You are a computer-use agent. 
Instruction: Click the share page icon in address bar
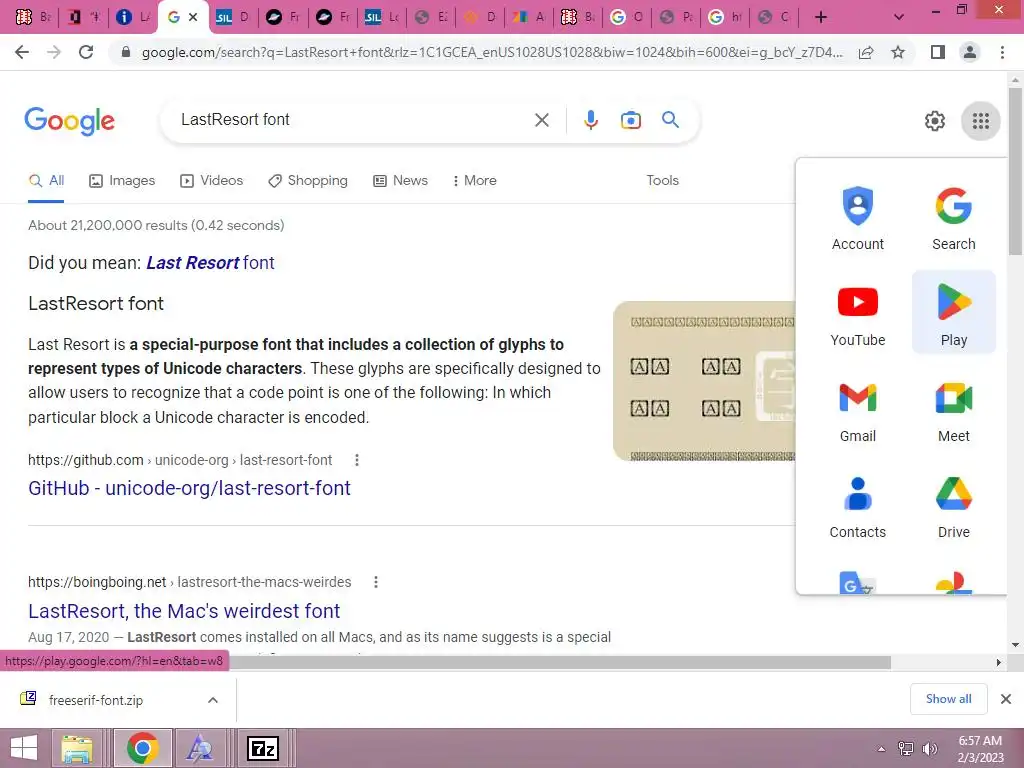point(866,52)
